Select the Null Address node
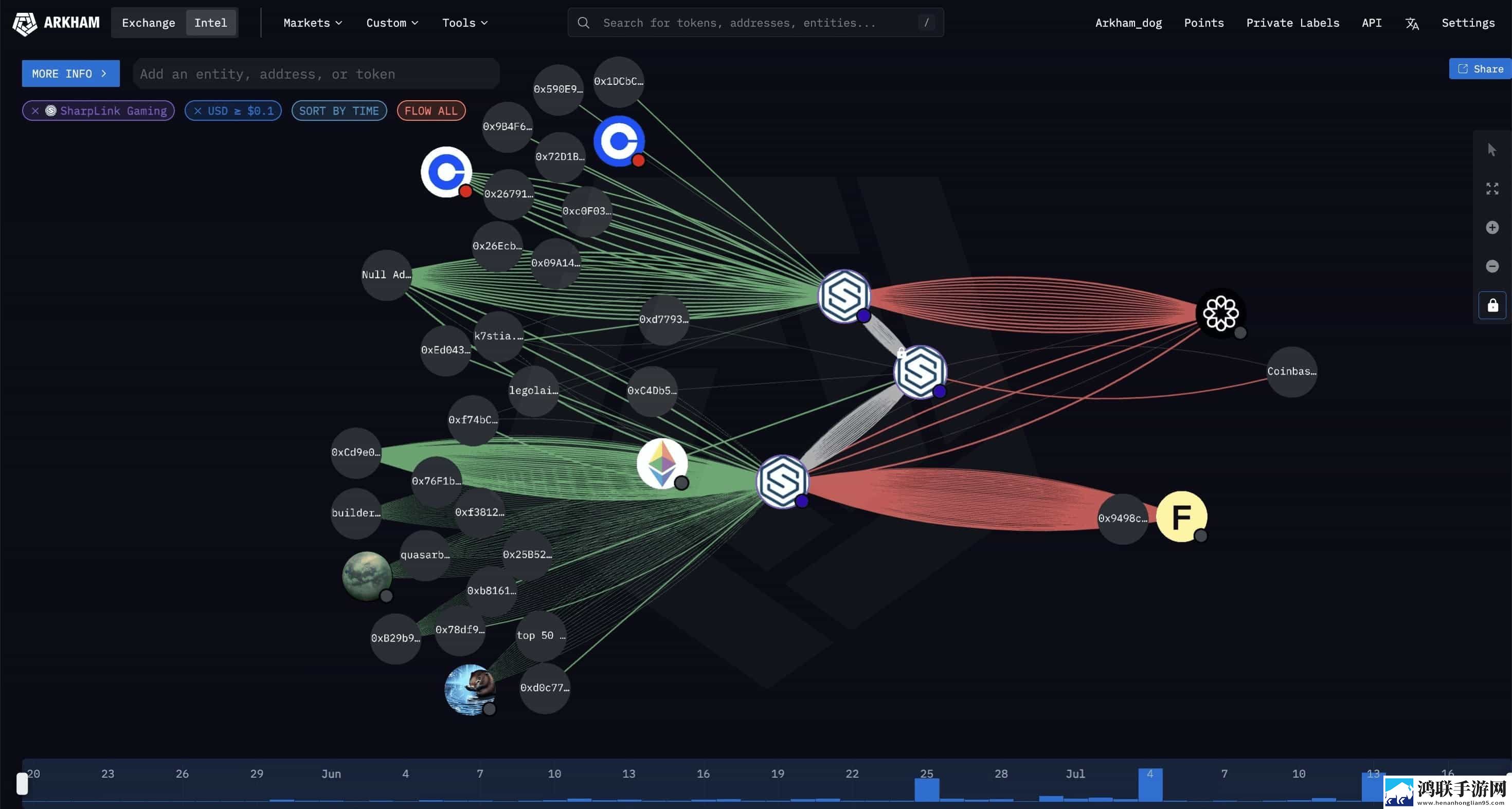 [x=386, y=275]
